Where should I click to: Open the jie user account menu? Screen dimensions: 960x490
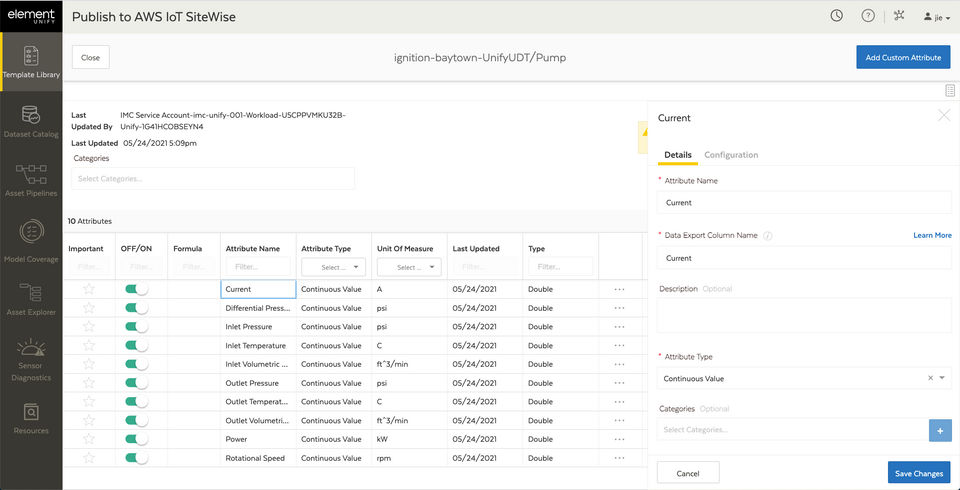point(937,17)
